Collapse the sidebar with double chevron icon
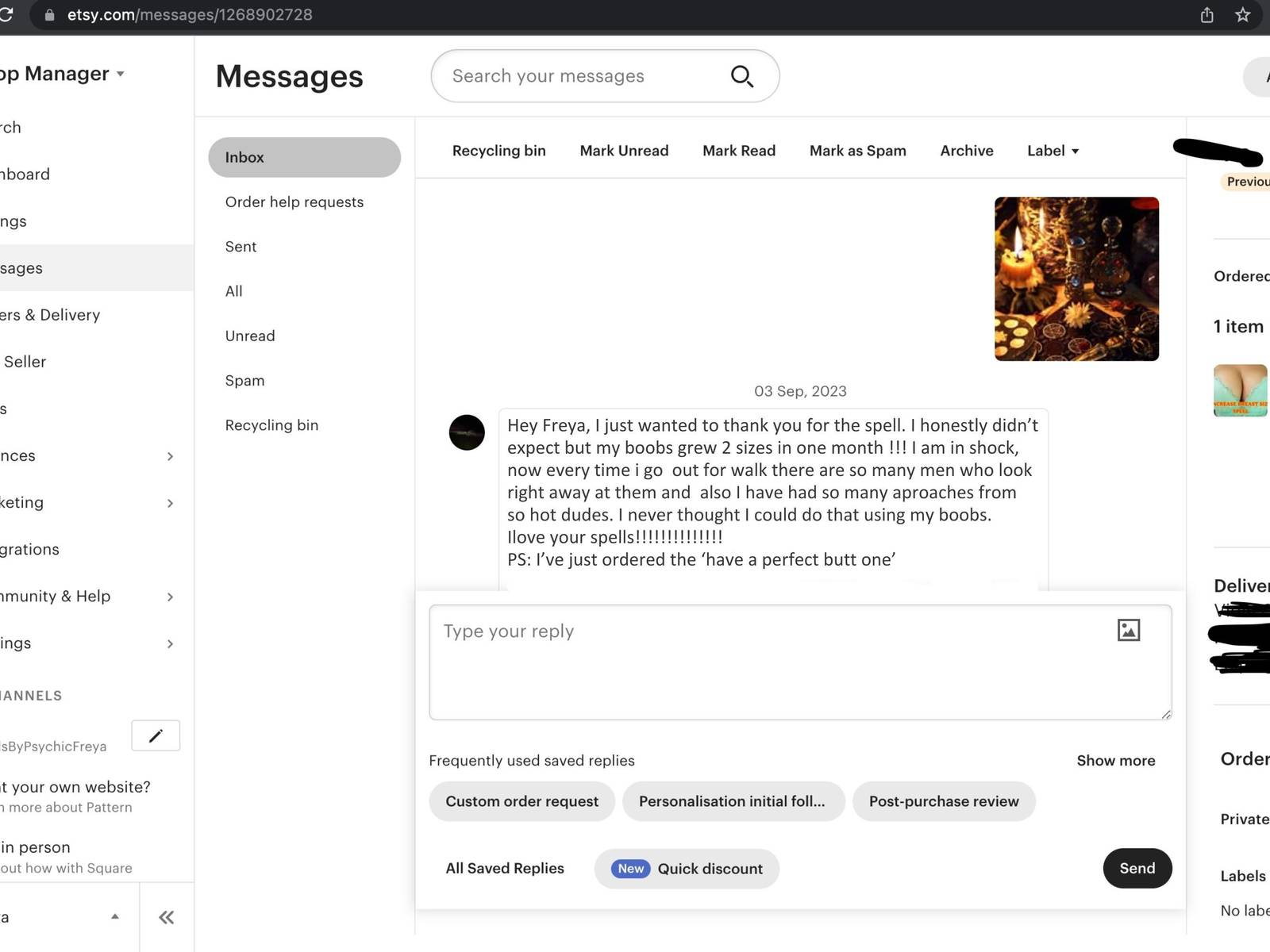1270x952 pixels. (x=166, y=917)
